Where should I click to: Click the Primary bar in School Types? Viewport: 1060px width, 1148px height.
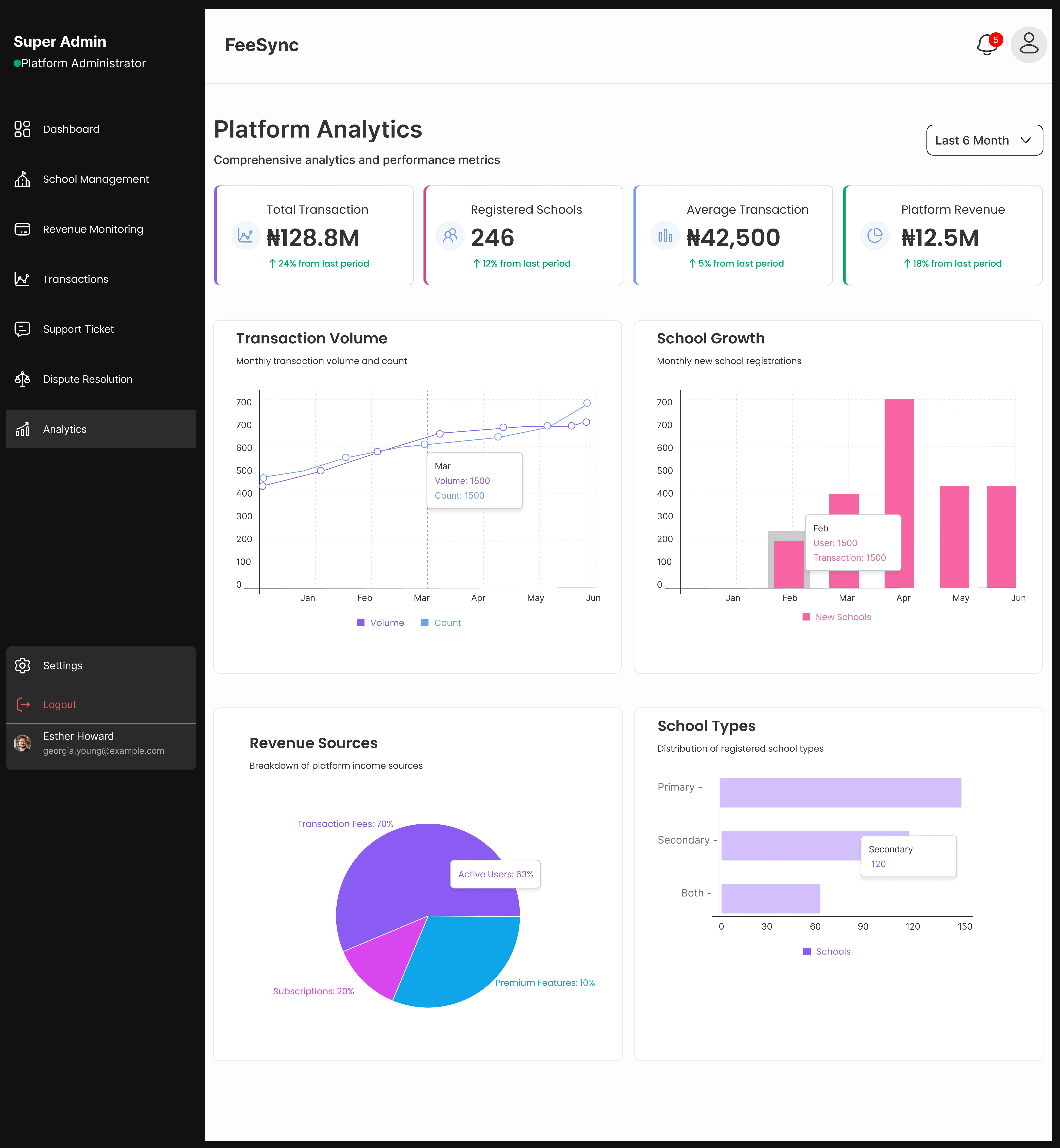841,792
